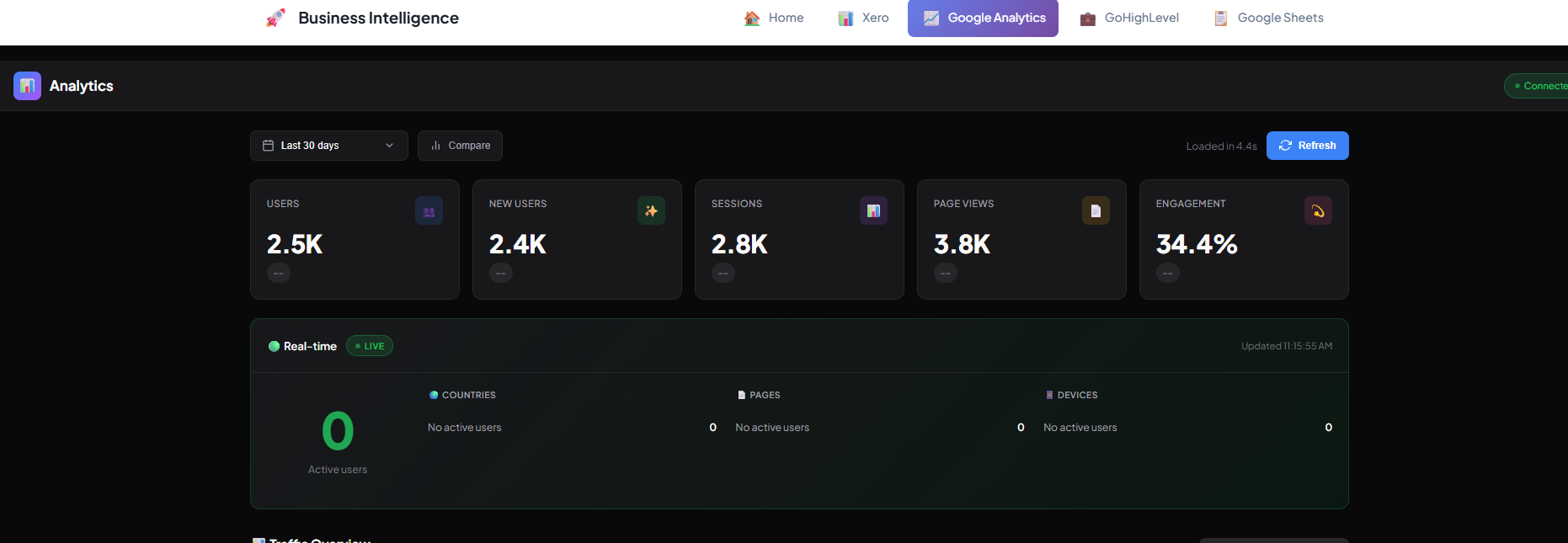Open the Google Sheets tab

(1268, 18)
